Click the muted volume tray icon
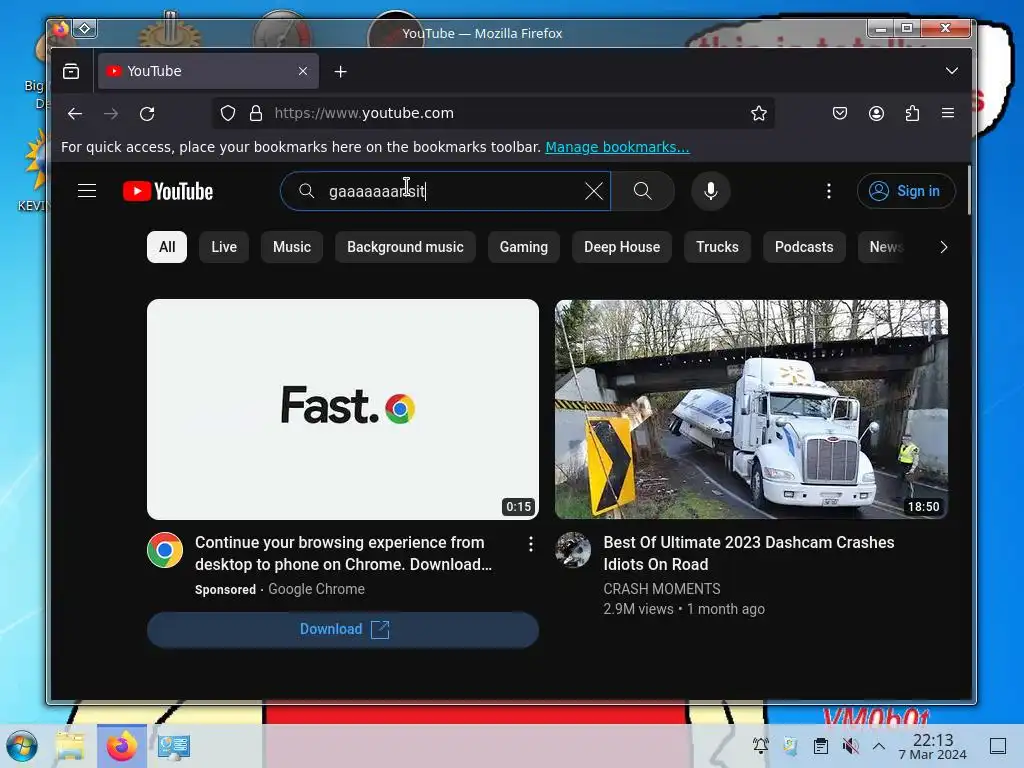The image size is (1024, 768). (850, 746)
